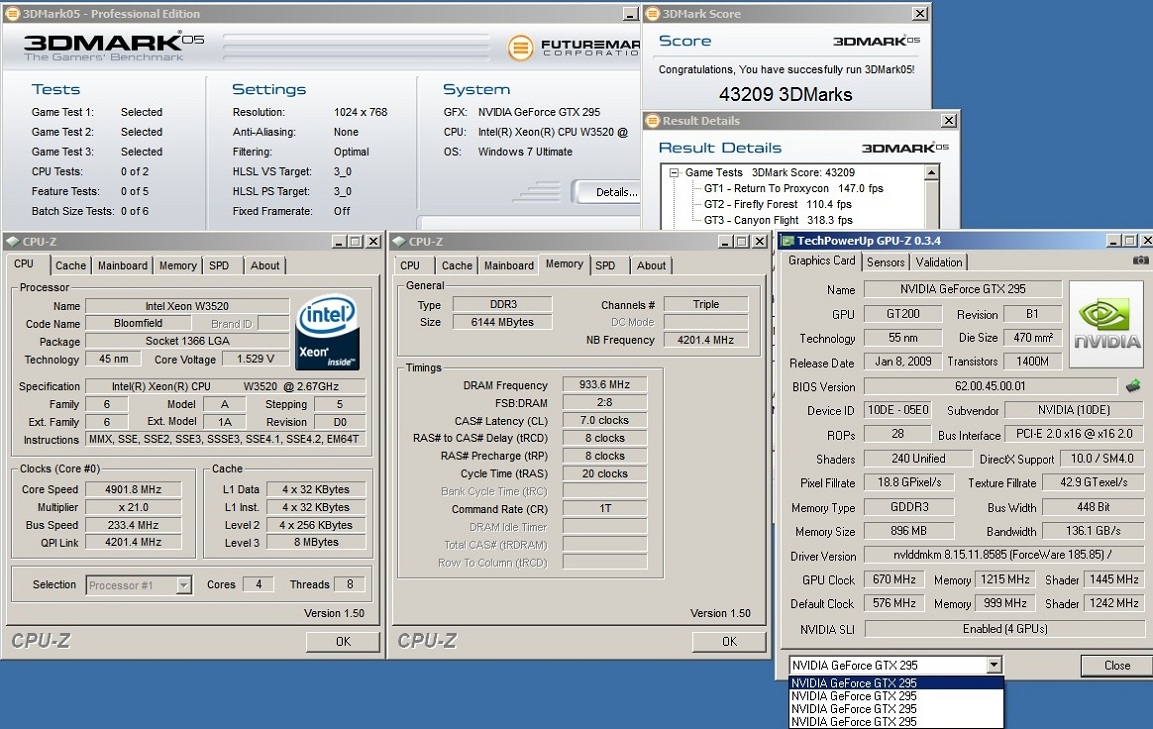
Task: Click the BIOS save chip icon in GPU-Z
Action: click(1133, 385)
